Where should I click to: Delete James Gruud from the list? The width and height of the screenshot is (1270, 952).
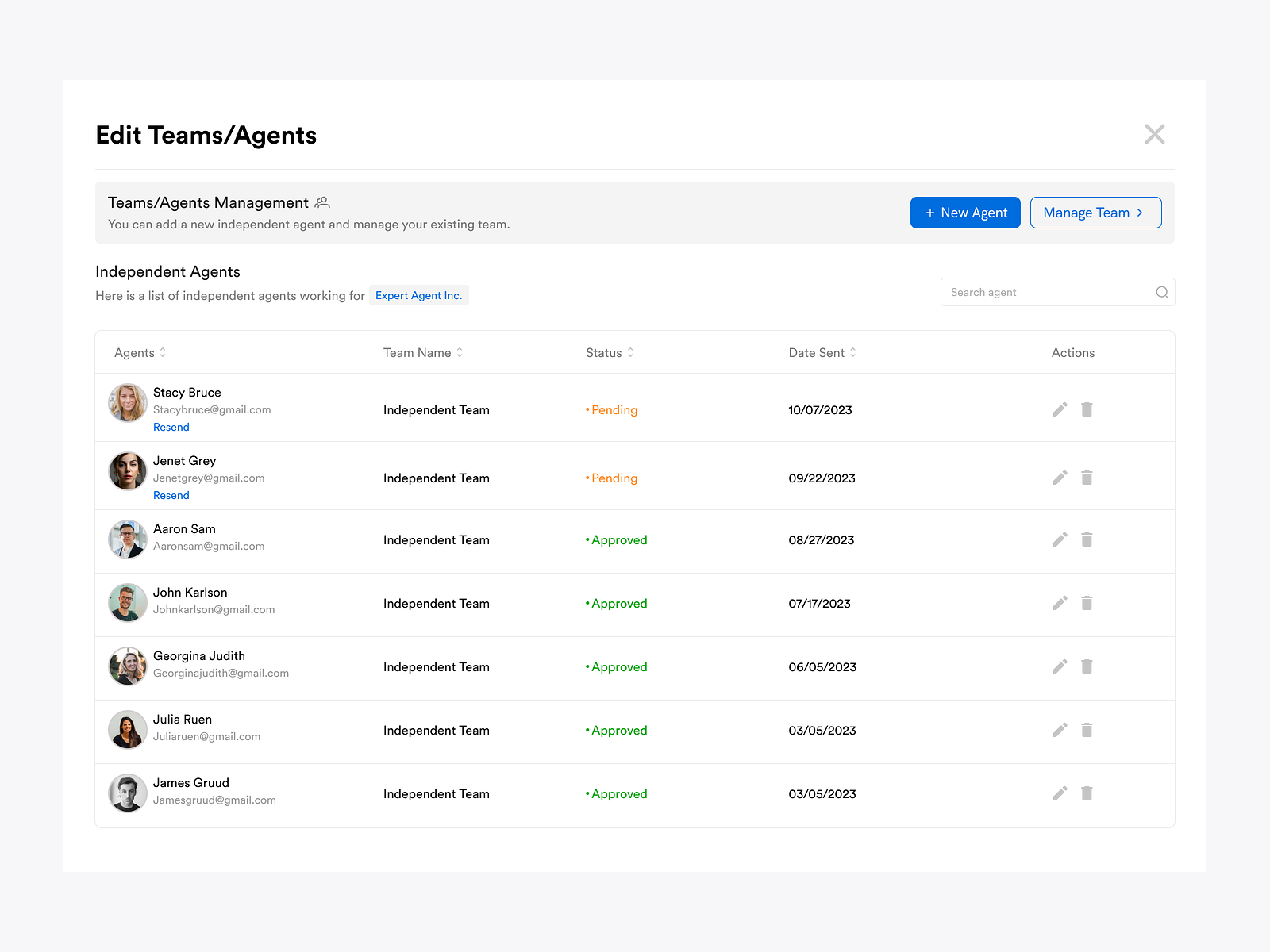(1087, 793)
